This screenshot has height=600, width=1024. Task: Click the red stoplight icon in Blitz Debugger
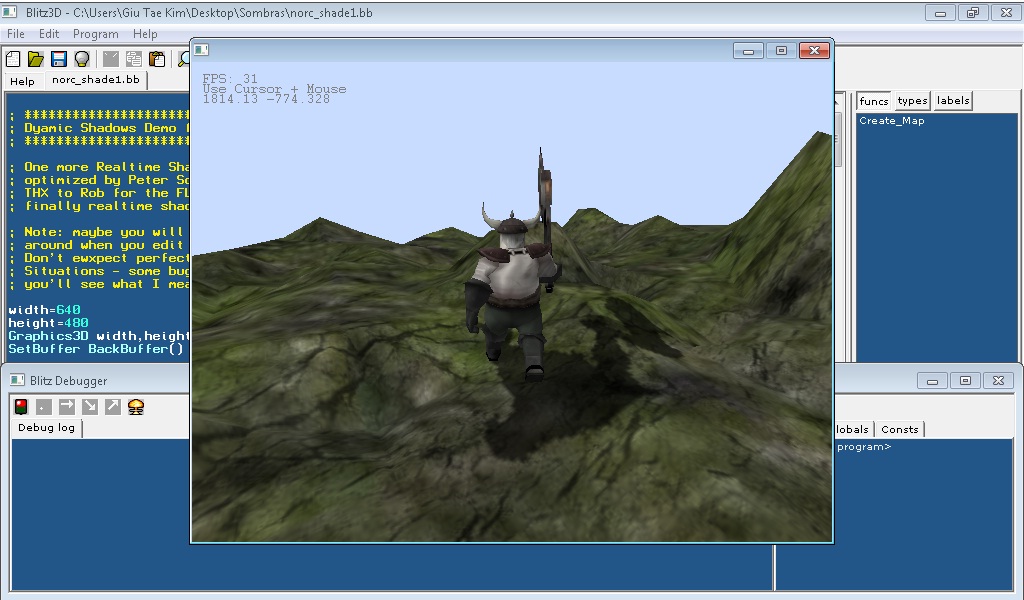[x=21, y=407]
